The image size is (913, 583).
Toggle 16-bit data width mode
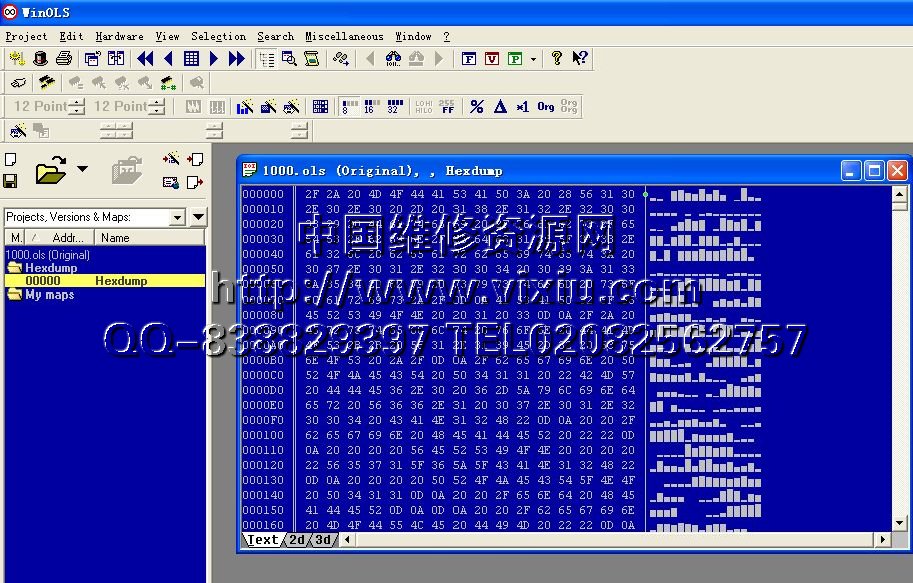click(370, 107)
